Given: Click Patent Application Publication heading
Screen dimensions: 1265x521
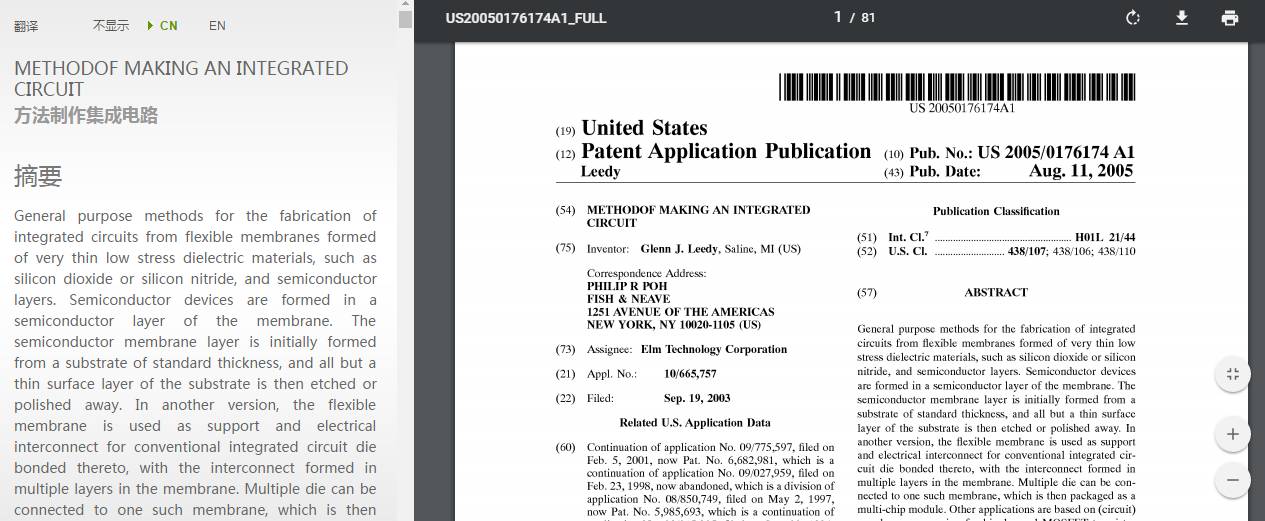Looking at the screenshot, I should [726, 151].
